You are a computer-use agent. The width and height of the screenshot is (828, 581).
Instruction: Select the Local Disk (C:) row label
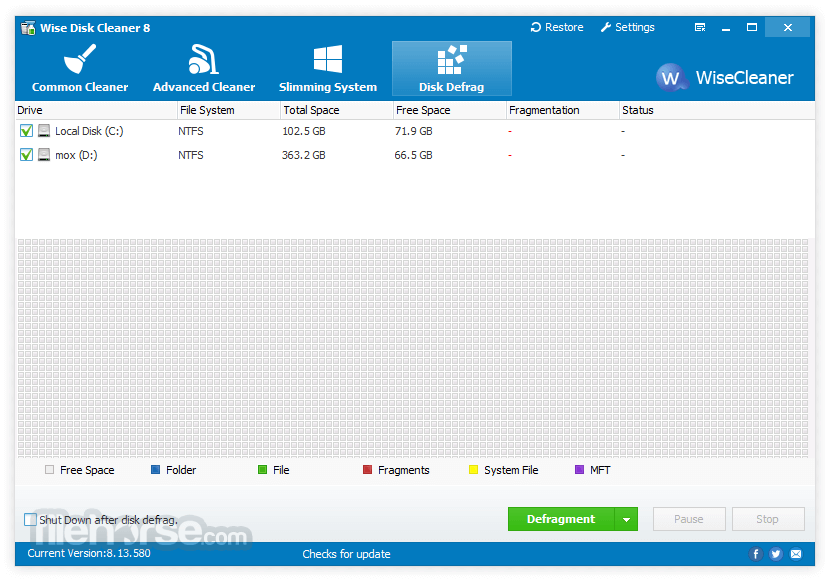click(x=89, y=131)
